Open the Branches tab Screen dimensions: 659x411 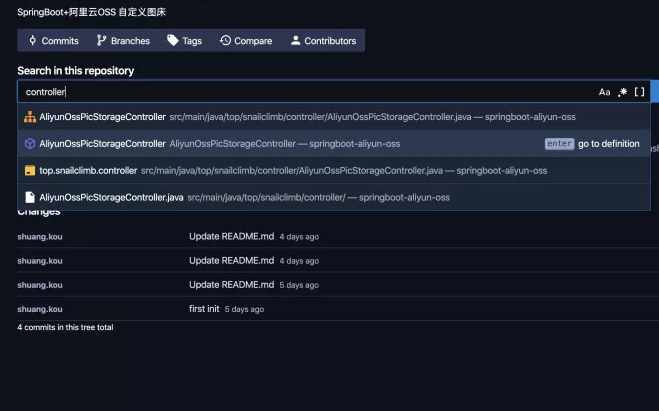123,41
